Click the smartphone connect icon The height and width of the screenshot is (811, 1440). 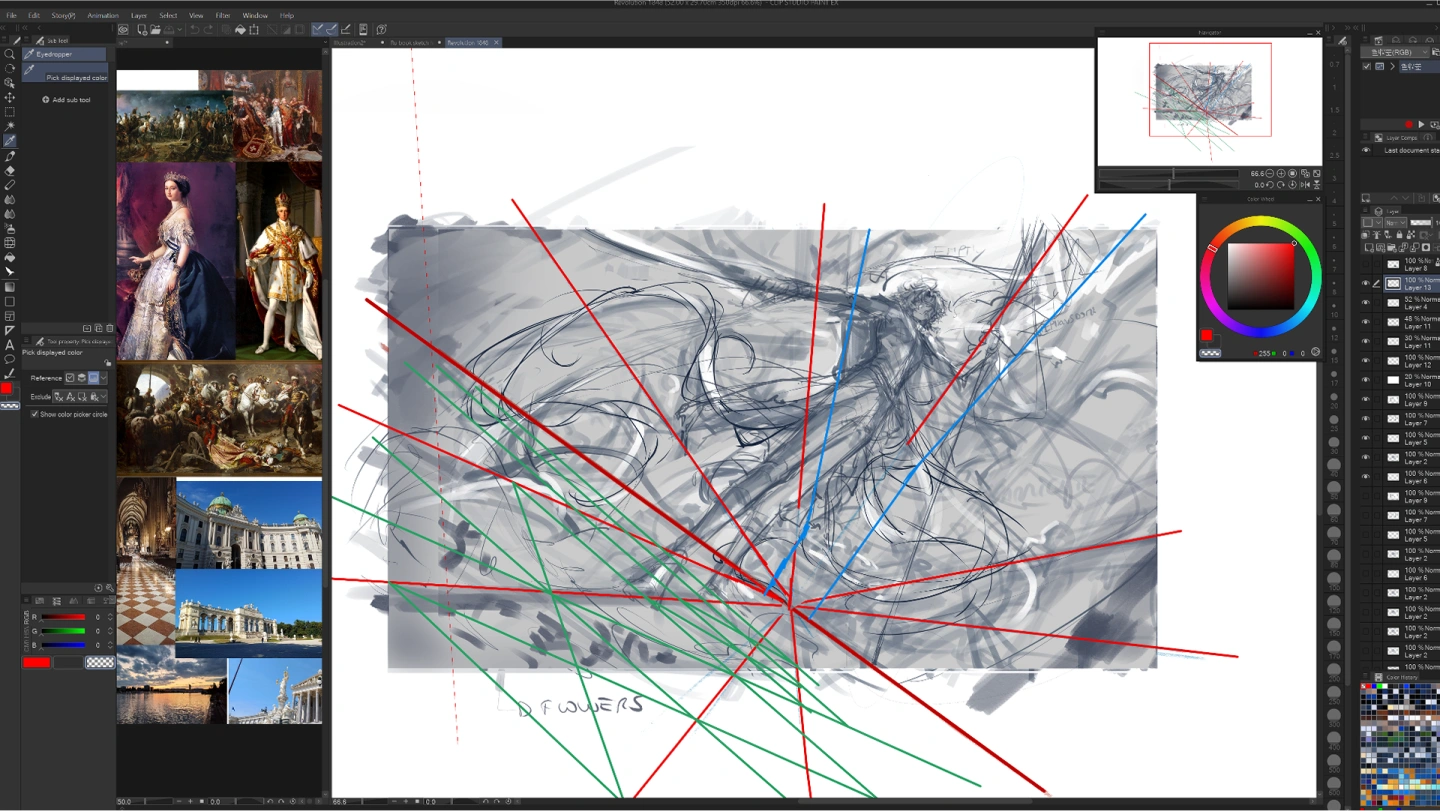pyautogui.click(x=363, y=29)
